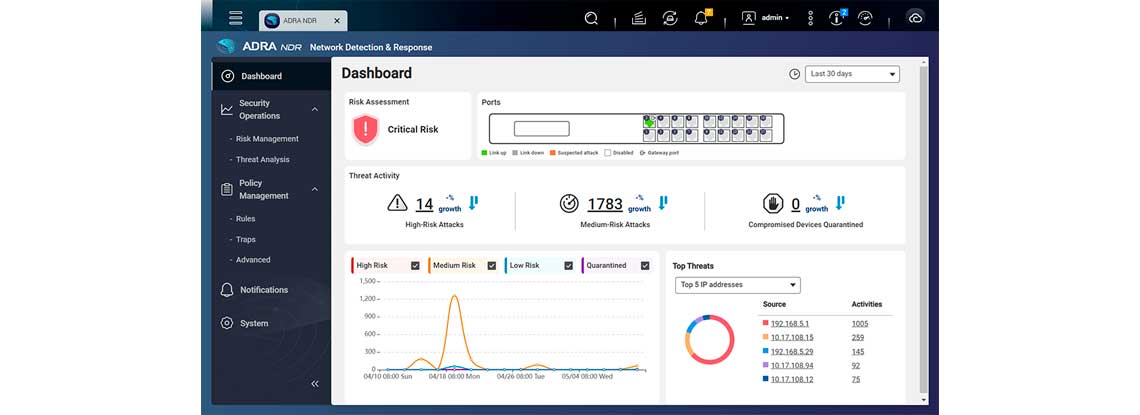Go to Notifications in the sidebar
Screen dimensions: 1140x415
[x=263, y=290]
